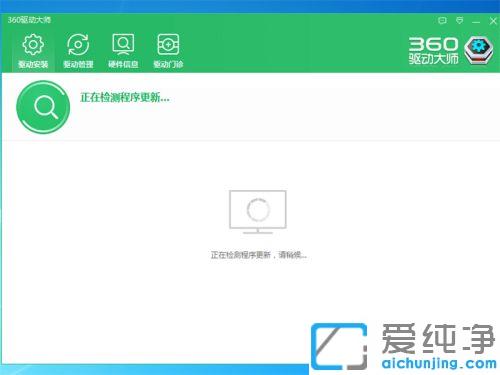Screen dimensions: 500x375
Task: Close the 360驱动大师 window
Action: tap(493, 21)
